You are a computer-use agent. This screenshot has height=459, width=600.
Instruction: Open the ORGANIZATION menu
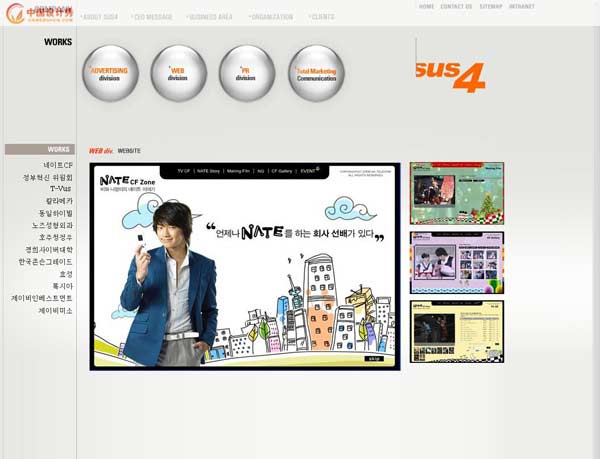point(271,17)
